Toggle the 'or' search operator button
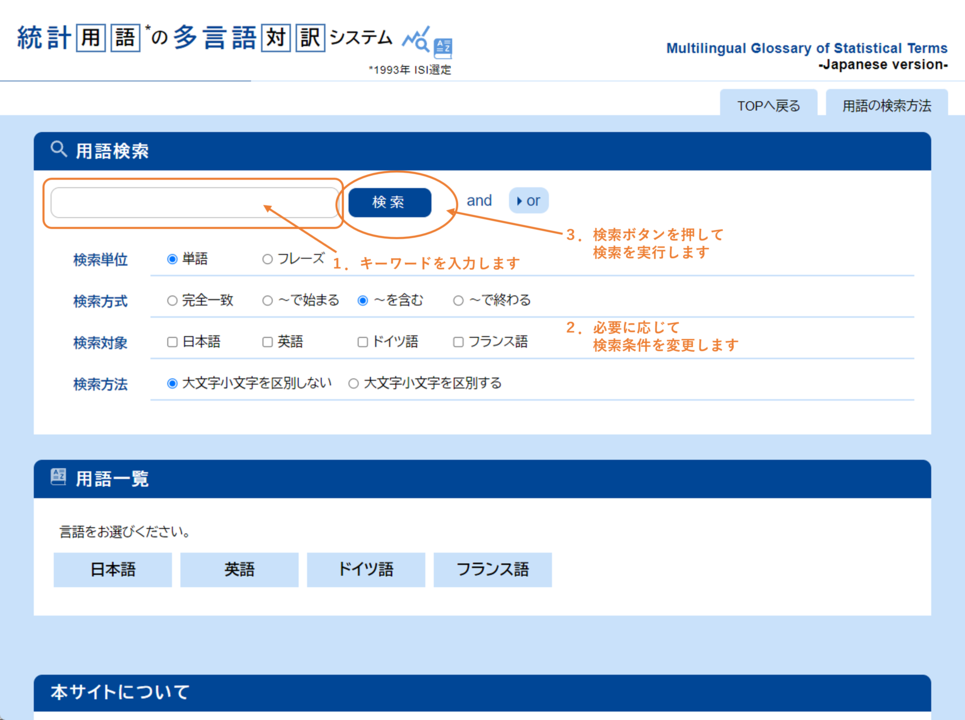The width and height of the screenshot is (965, 720). 529,201
